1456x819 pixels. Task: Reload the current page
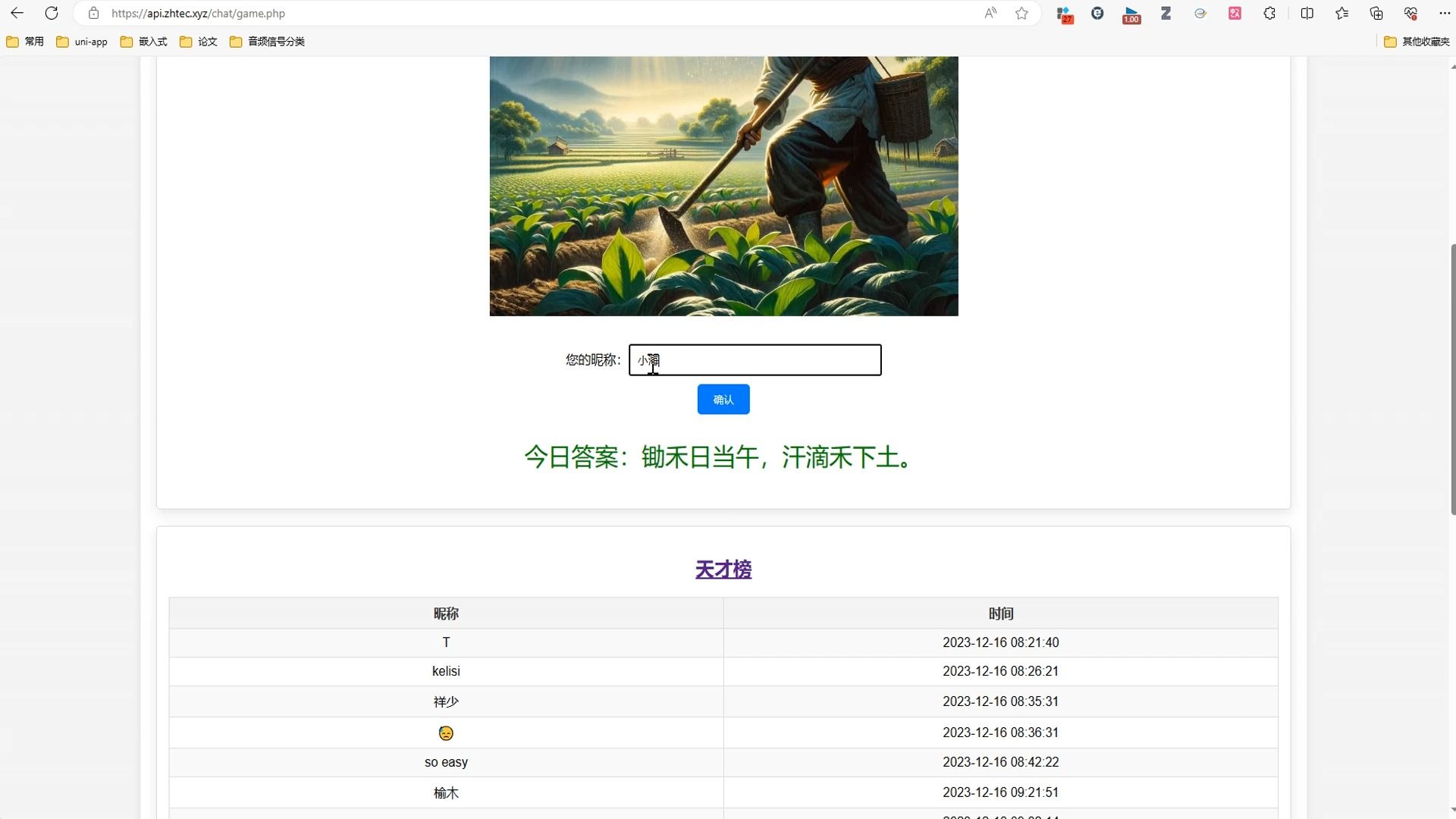click(x=52, y=13)
